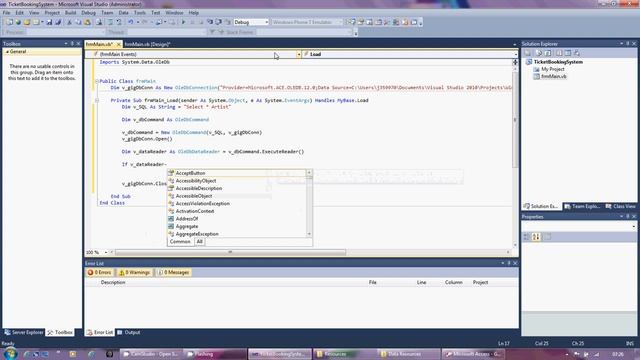The width and height of the screenshot is (640, 360).
Task: Click Refresh icon in Solution Explorer toolbar
Action: (548, 53)
